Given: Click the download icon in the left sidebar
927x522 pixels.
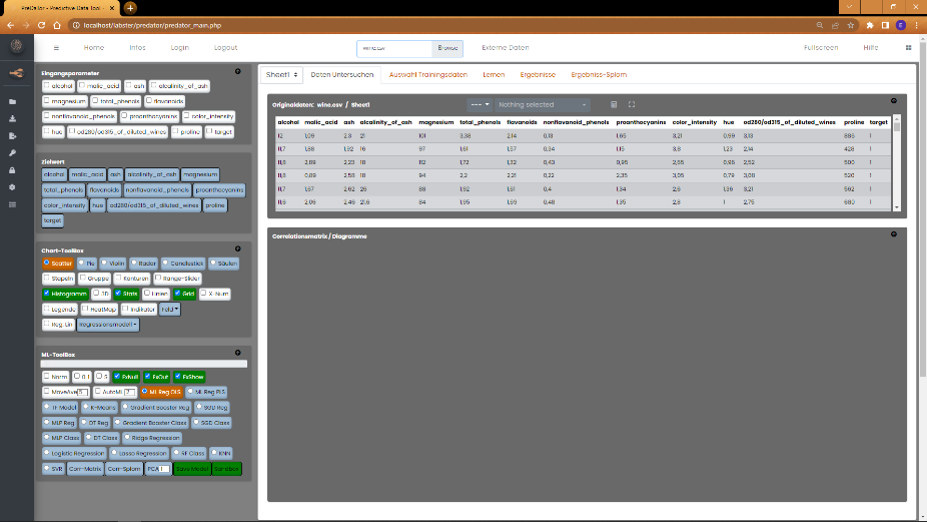Looking at the screenshot, I should [13, 119].
